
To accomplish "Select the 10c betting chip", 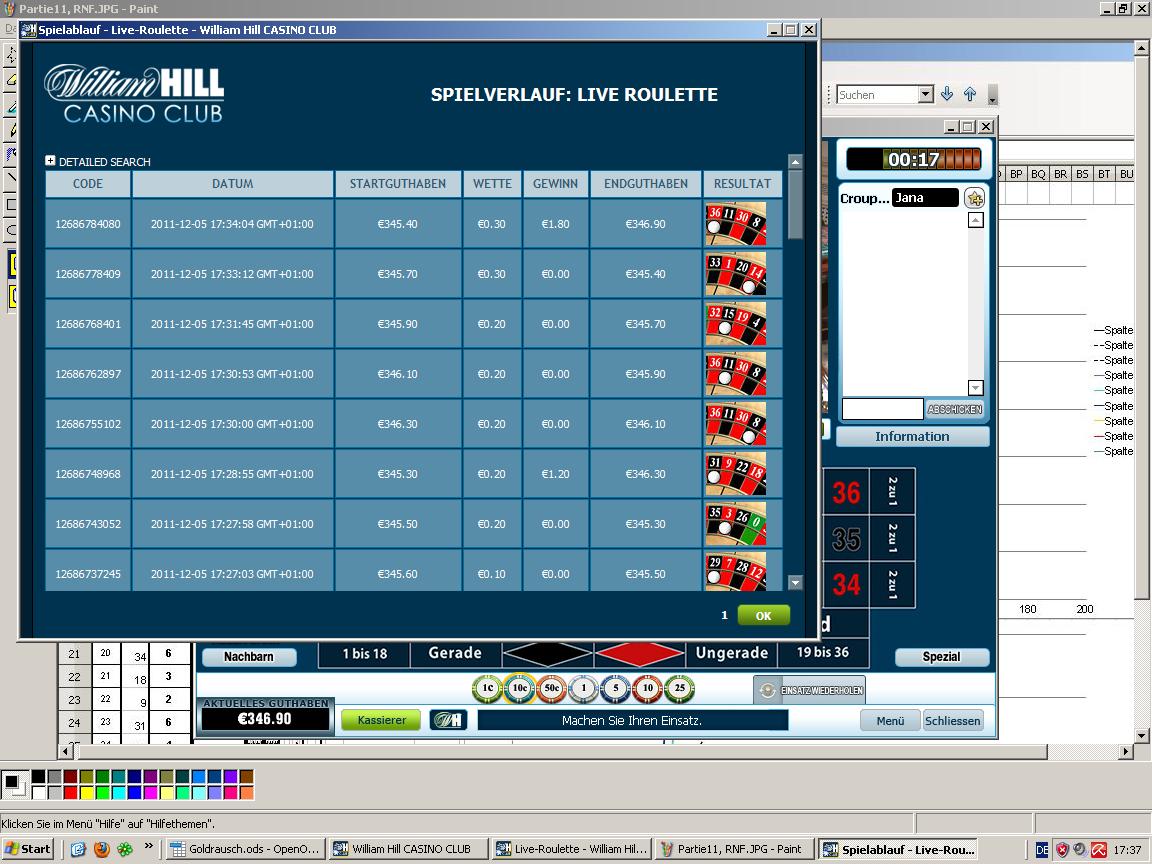I will pos(519,688).
